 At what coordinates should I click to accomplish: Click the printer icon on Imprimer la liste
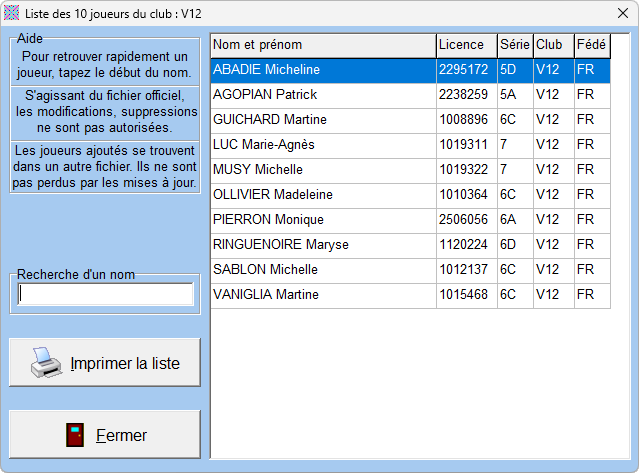point(46,362)
